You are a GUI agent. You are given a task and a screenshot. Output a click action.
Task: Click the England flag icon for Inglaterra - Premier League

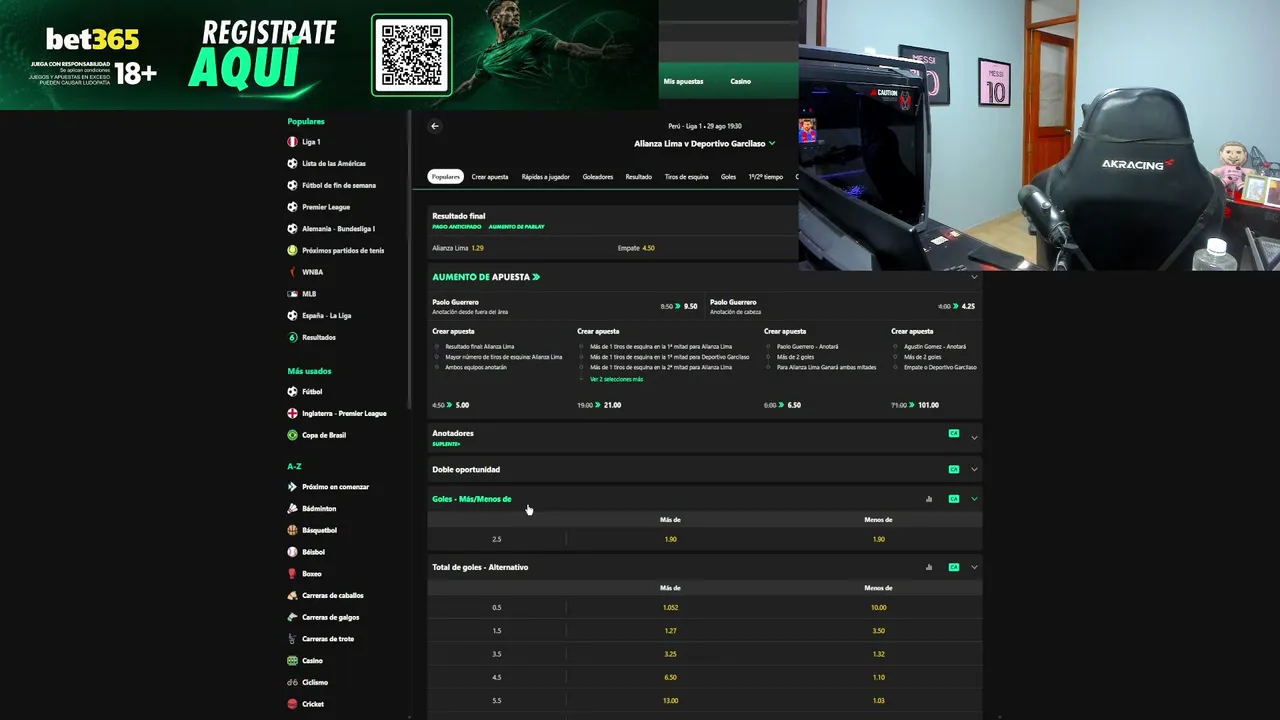[292, 413]
